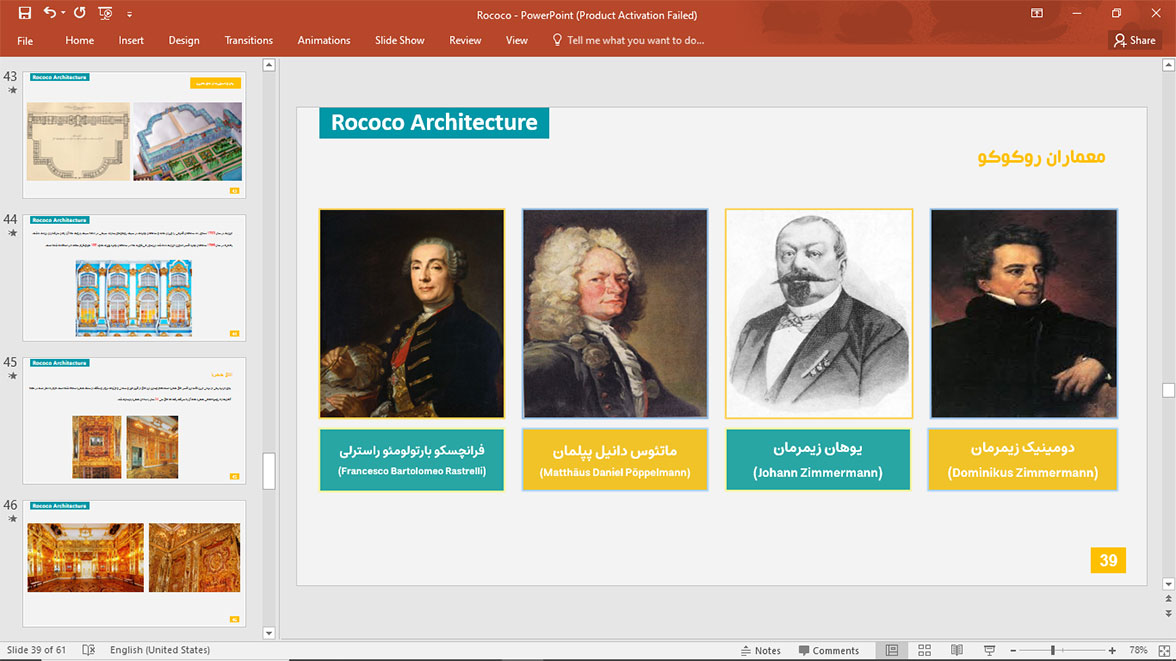The image size is (1176, 661).
Task: Select the yellow Persian heading text on slide
Action: click(1041, 157)
